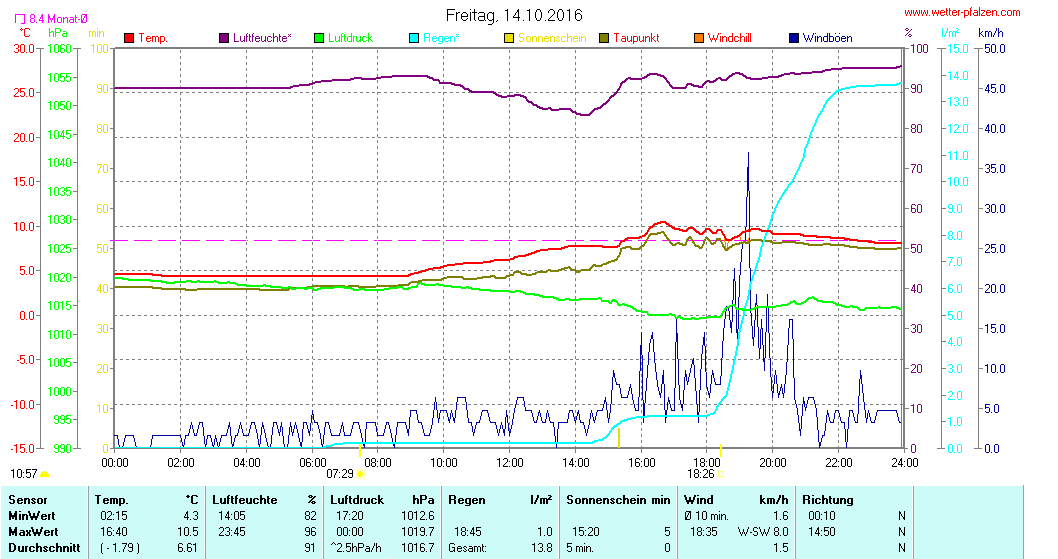Click the red Temp. legend swatch
Image resolution: width=1058 pixels, height=559 pixels.
pyautogui.click(x=129, y=38)
